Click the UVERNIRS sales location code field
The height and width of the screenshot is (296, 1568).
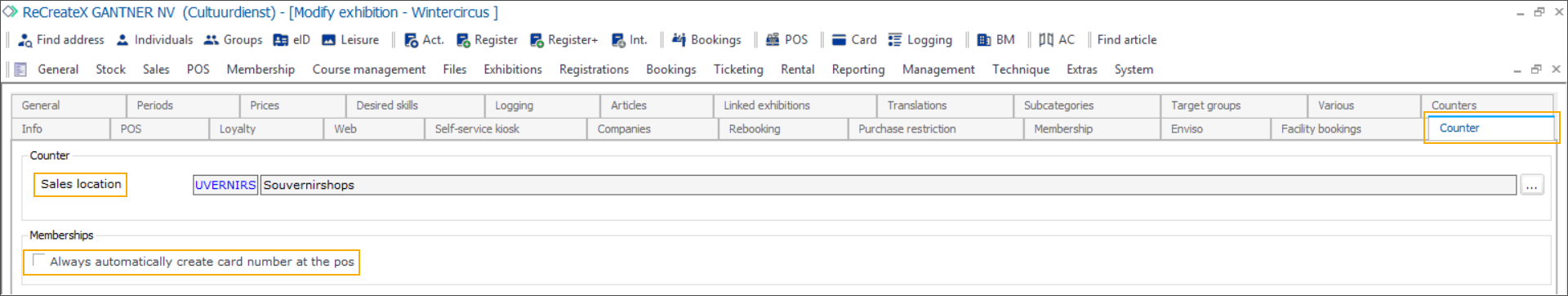[225, 186]
